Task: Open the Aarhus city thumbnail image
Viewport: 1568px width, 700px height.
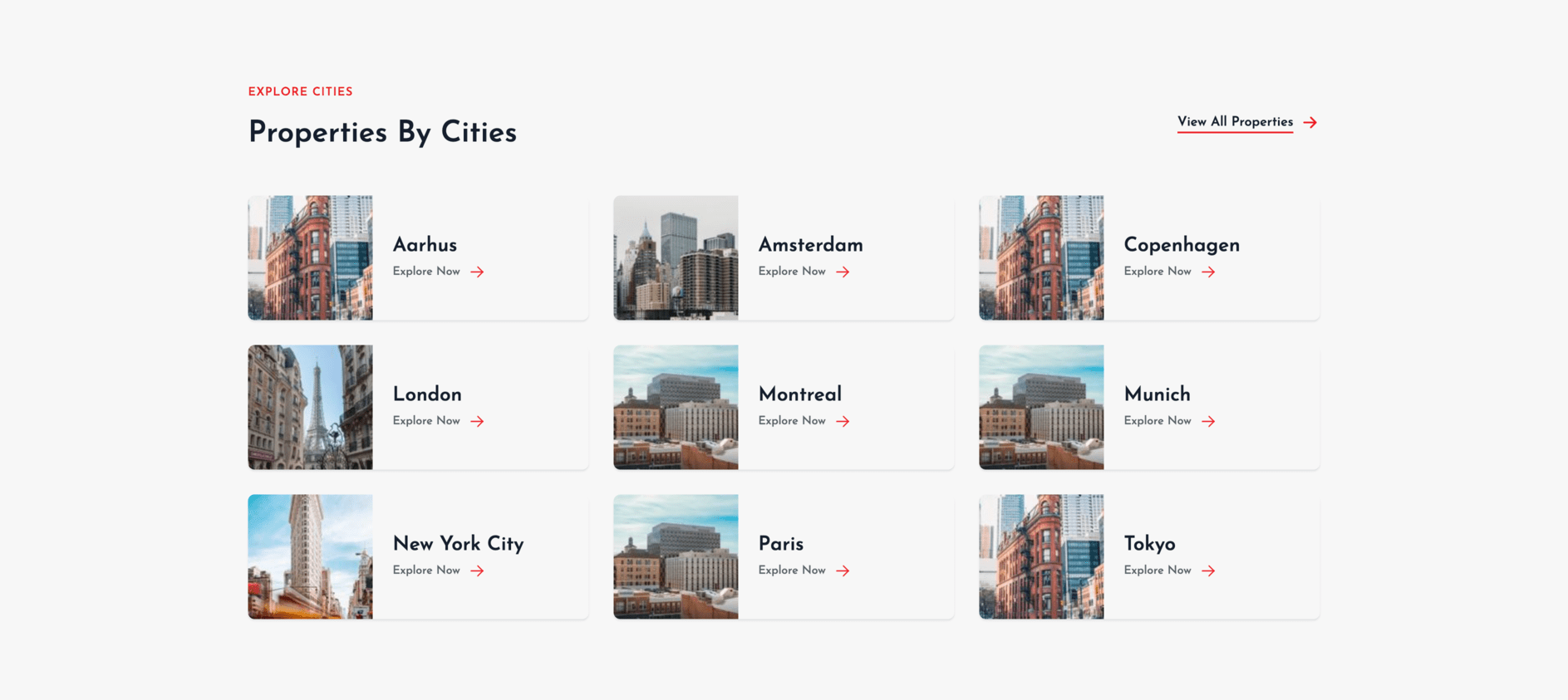Action: [x=310, y=257]
